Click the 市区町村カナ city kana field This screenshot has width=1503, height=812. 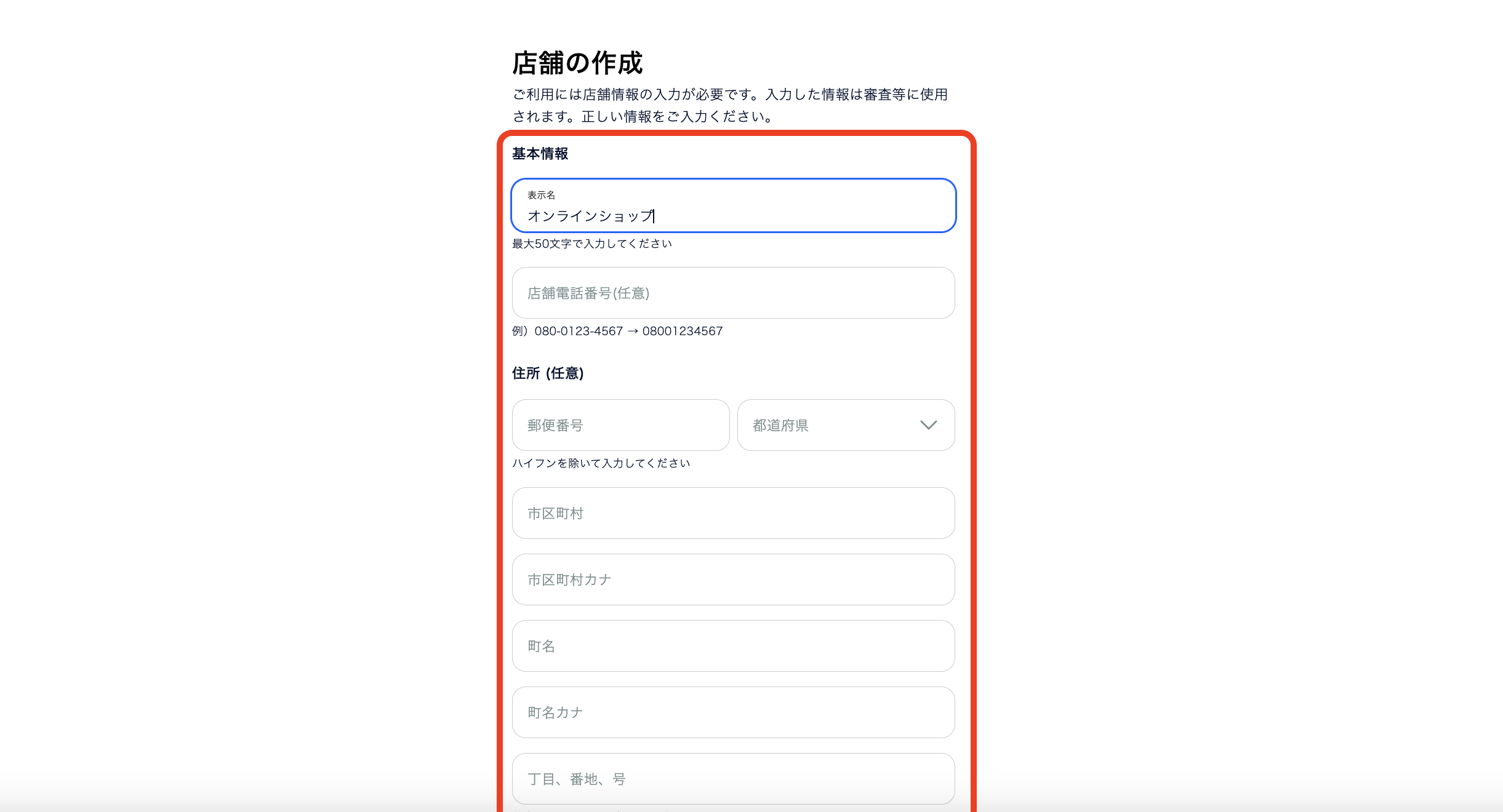(732, 579)
